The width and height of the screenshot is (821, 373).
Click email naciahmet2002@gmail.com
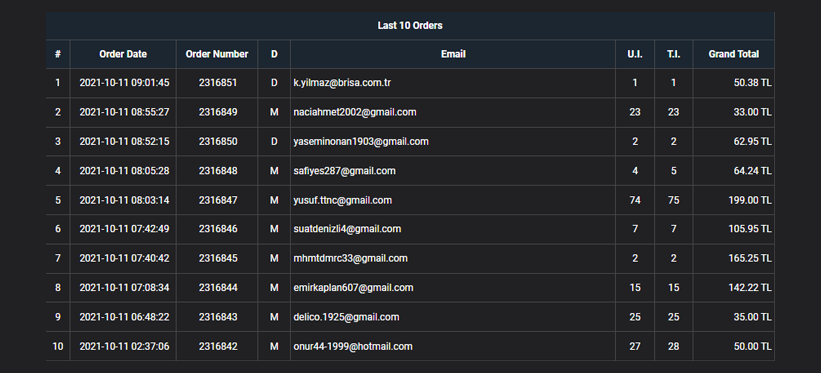[x=355, y=112]
